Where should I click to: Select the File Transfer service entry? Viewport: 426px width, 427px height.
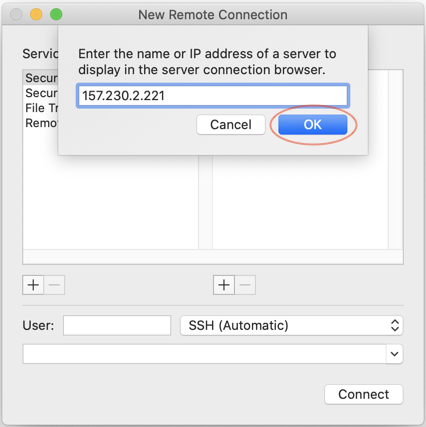click(41, 108)
